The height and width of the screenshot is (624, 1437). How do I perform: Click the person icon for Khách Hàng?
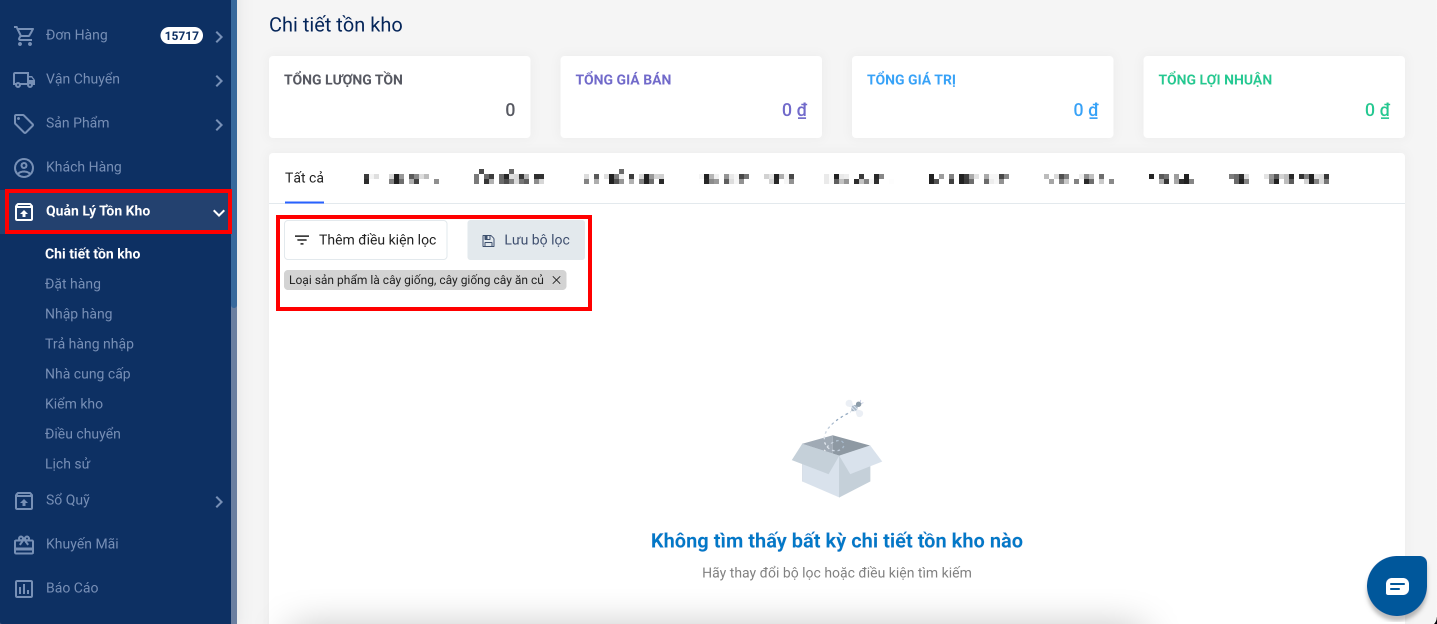pyautogui.click(x=24, y=168)
